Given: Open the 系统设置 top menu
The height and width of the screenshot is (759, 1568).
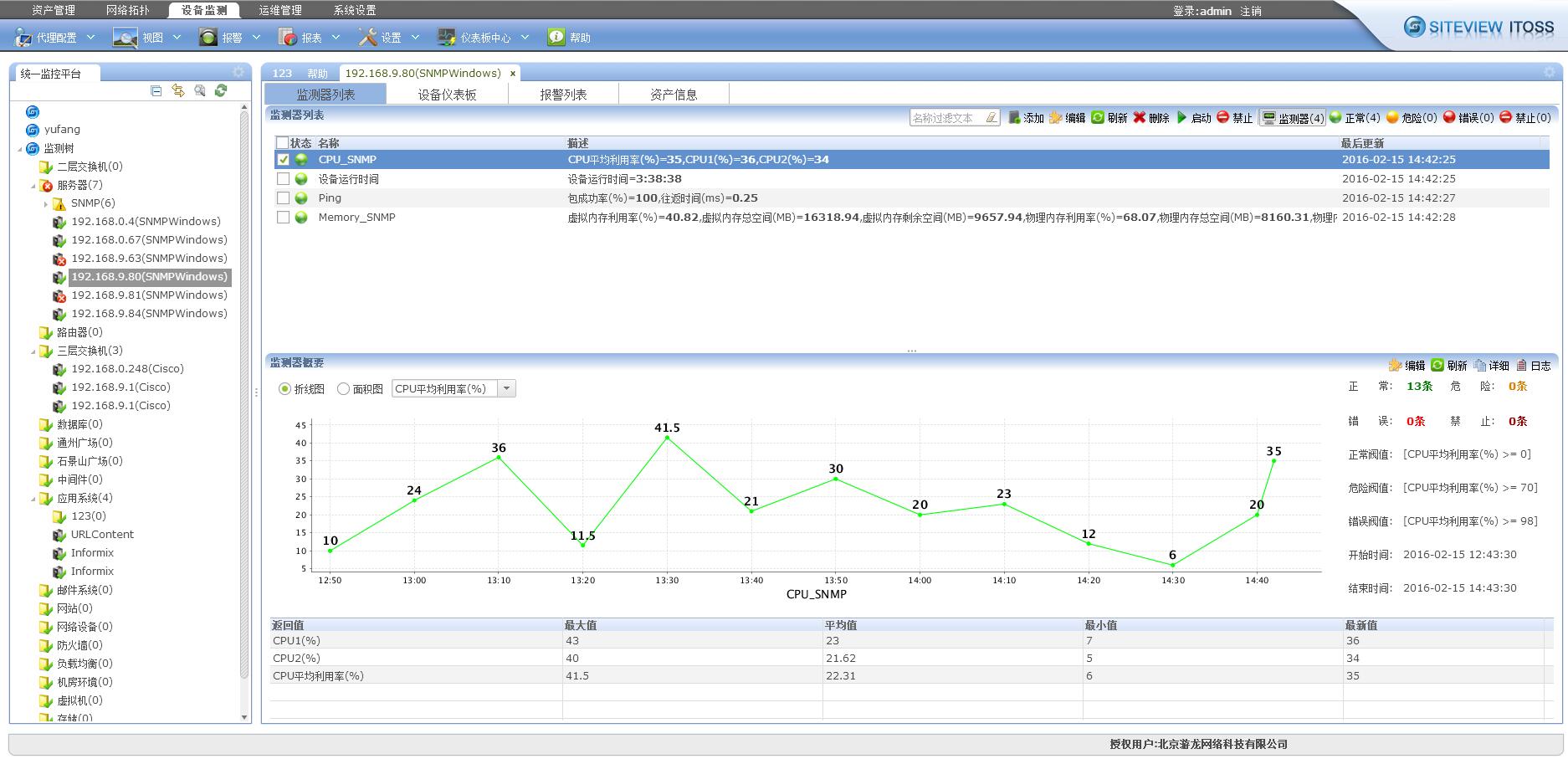Looking at the screenshot, I should coord(355,11).
